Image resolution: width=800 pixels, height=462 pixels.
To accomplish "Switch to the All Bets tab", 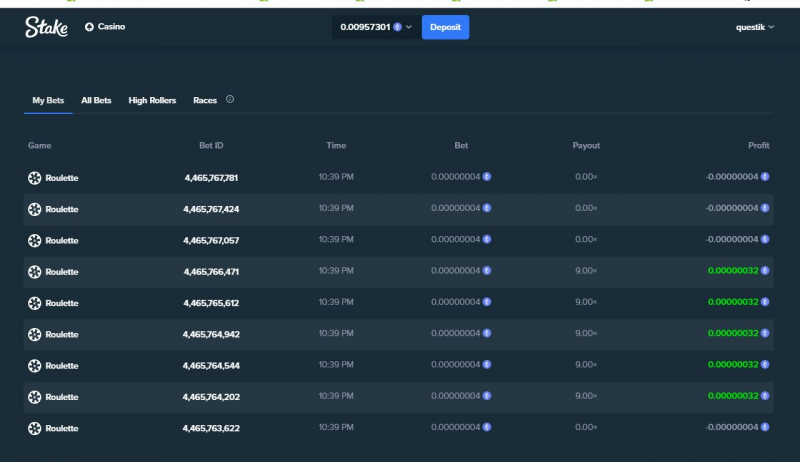I will click(x=96, y=100).
